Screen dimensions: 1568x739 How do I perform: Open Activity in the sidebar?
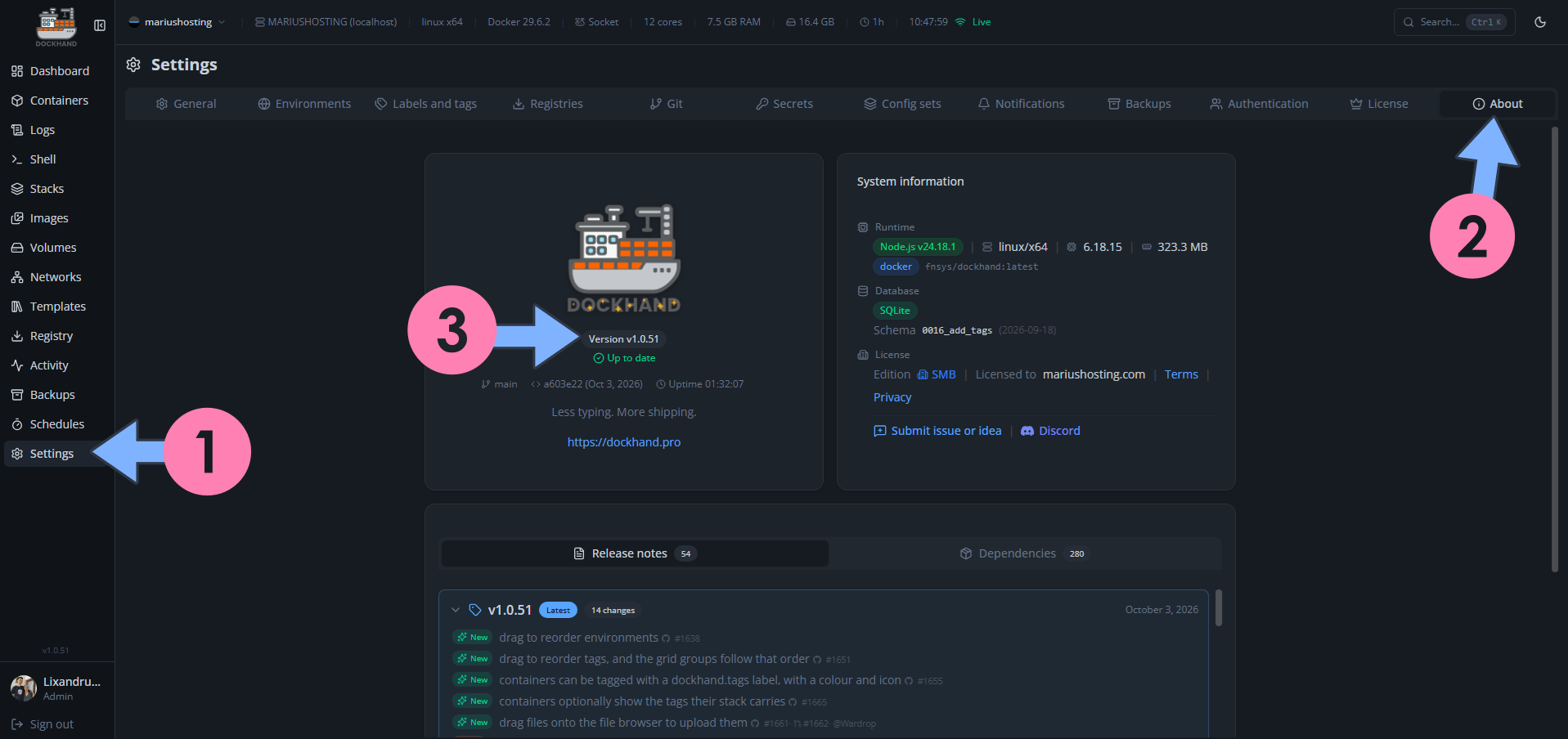point(57,365)
